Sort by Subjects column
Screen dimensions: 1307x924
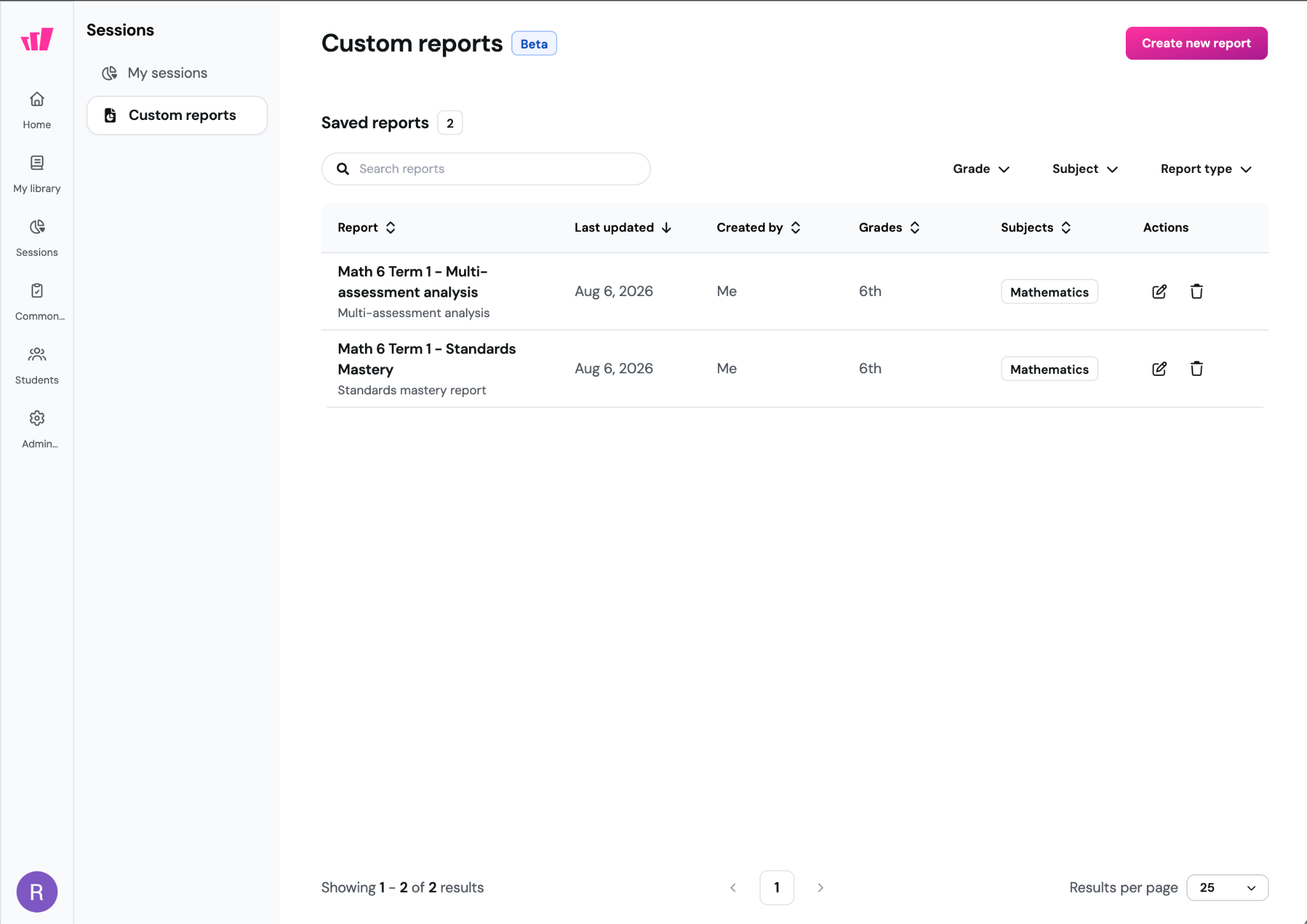coord(1036,228)
